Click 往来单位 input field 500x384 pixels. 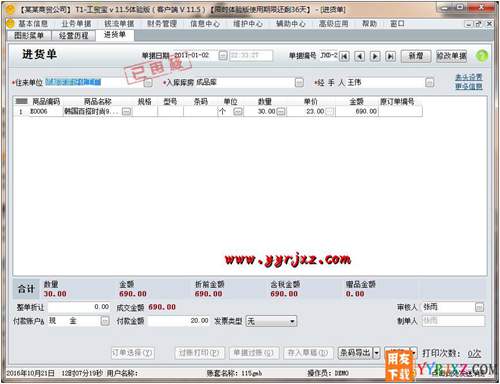(94, 82)
